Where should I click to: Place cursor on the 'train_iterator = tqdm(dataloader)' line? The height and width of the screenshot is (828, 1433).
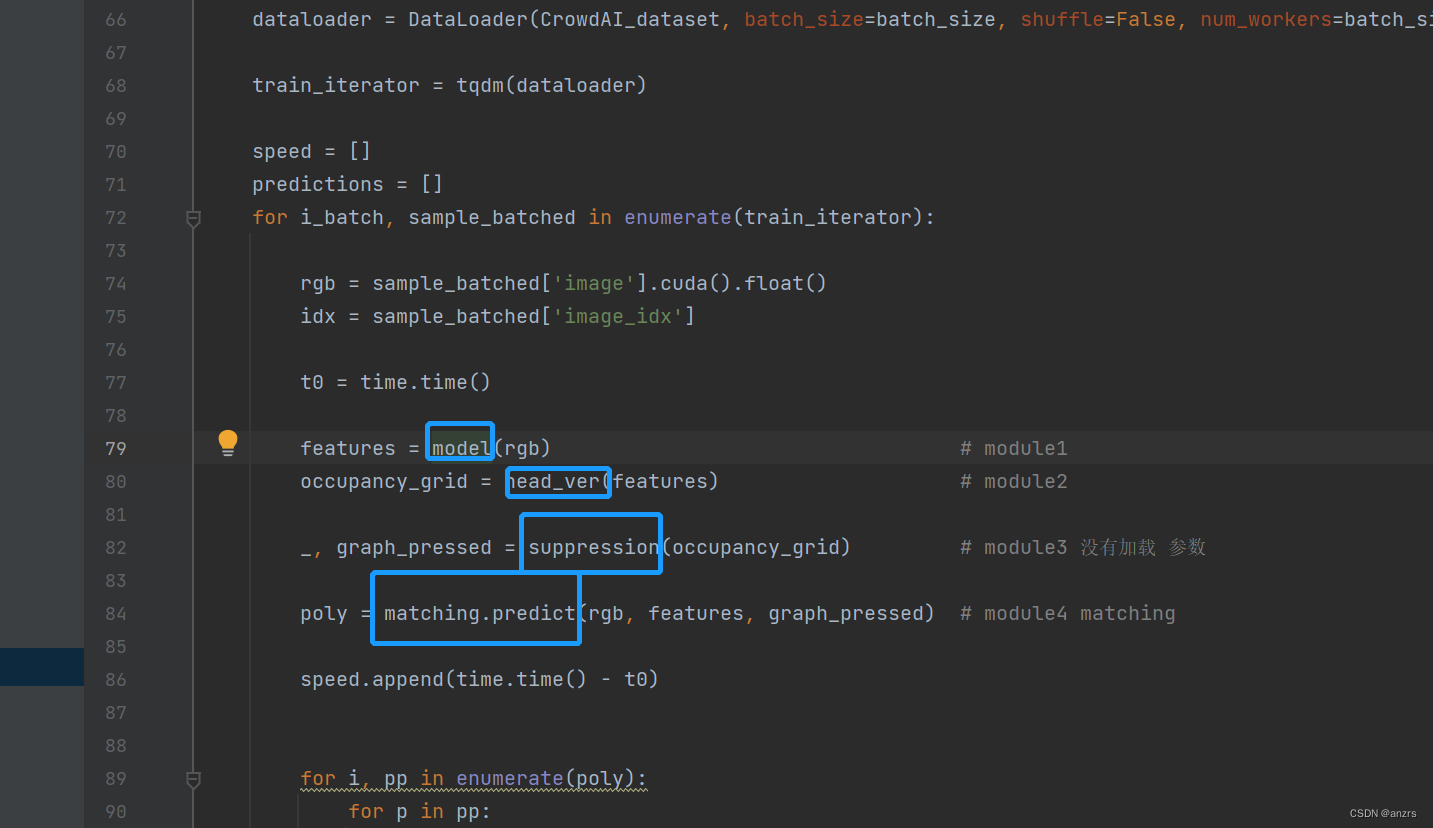pyautogui.click(x=450, y=85)
